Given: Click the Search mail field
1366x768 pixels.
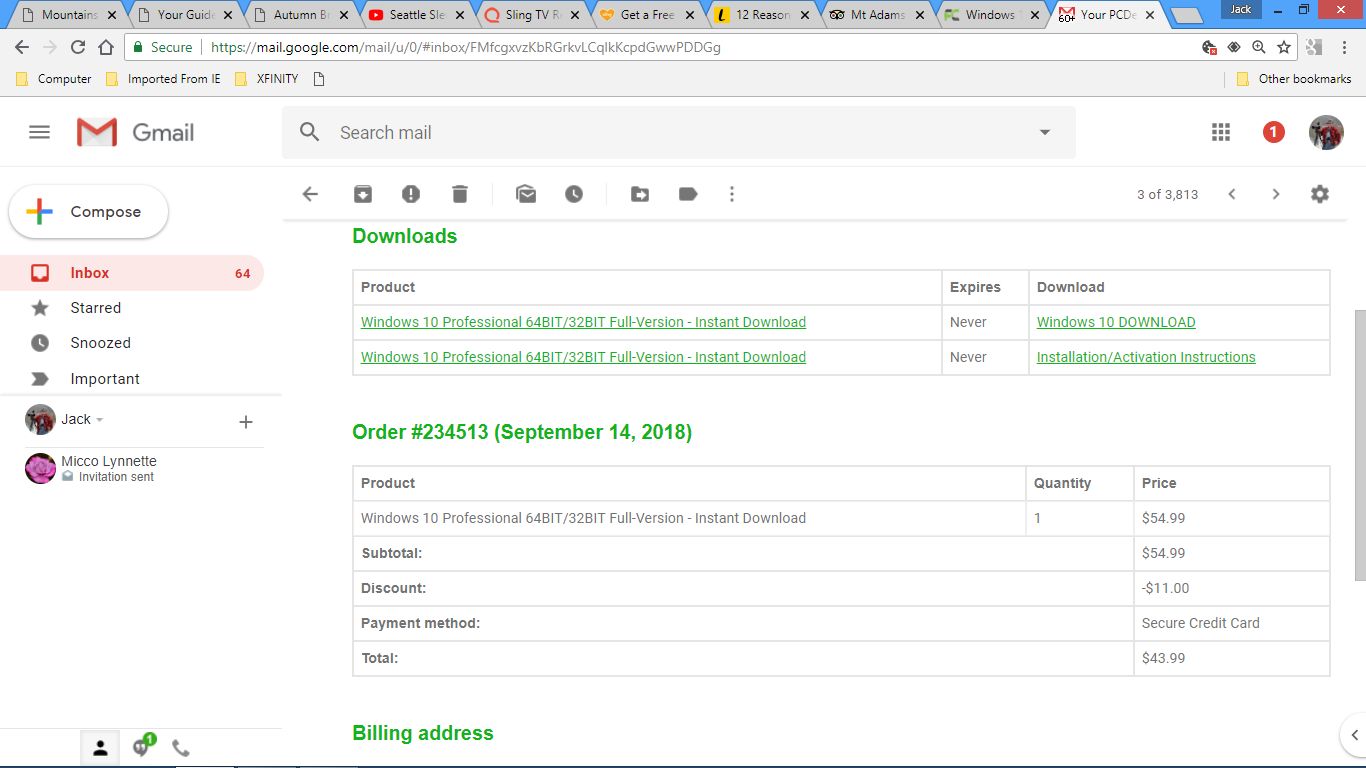Looking at the screenshot, I should point(678,132).
